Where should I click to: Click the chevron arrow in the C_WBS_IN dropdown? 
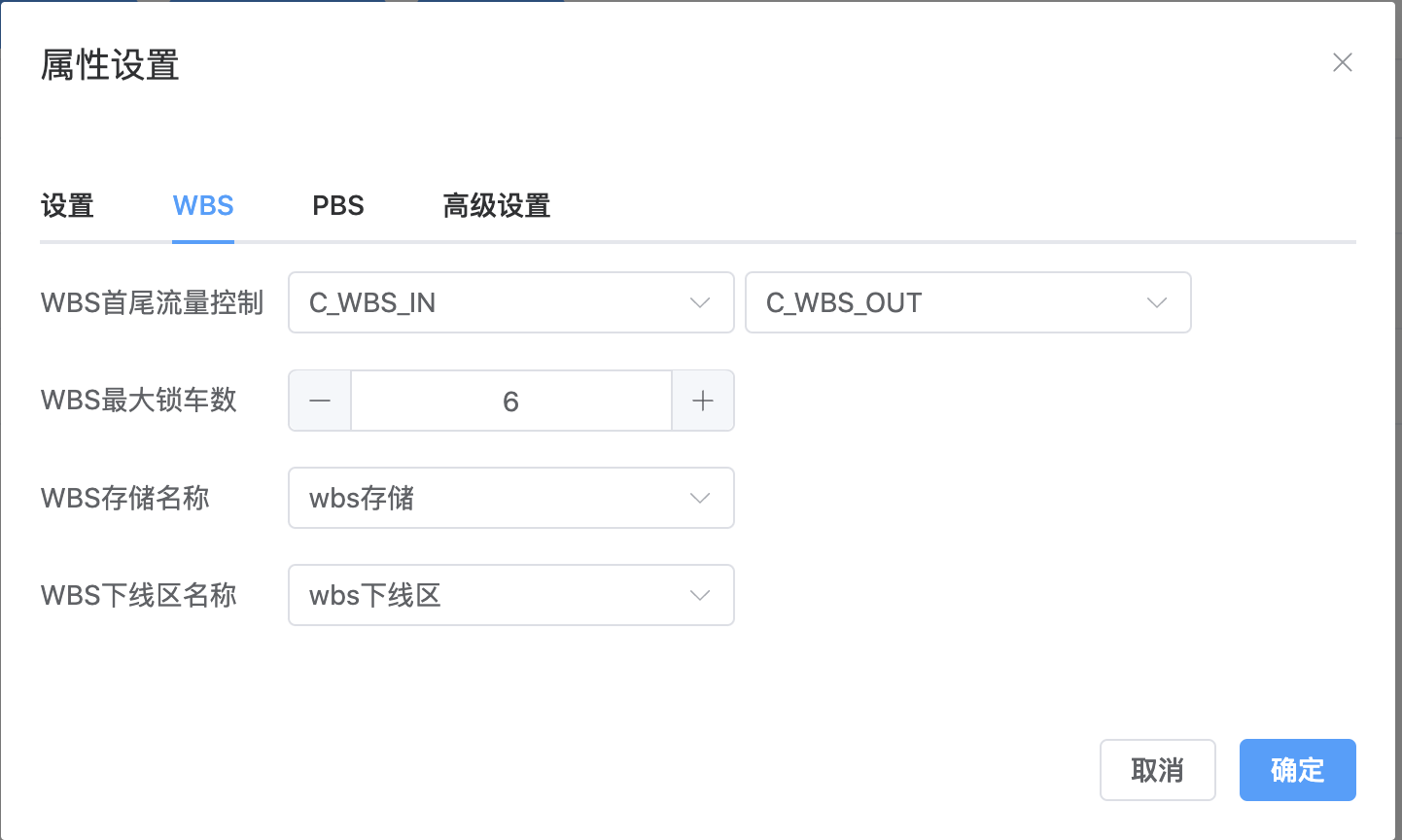click(x=700, y=303)
